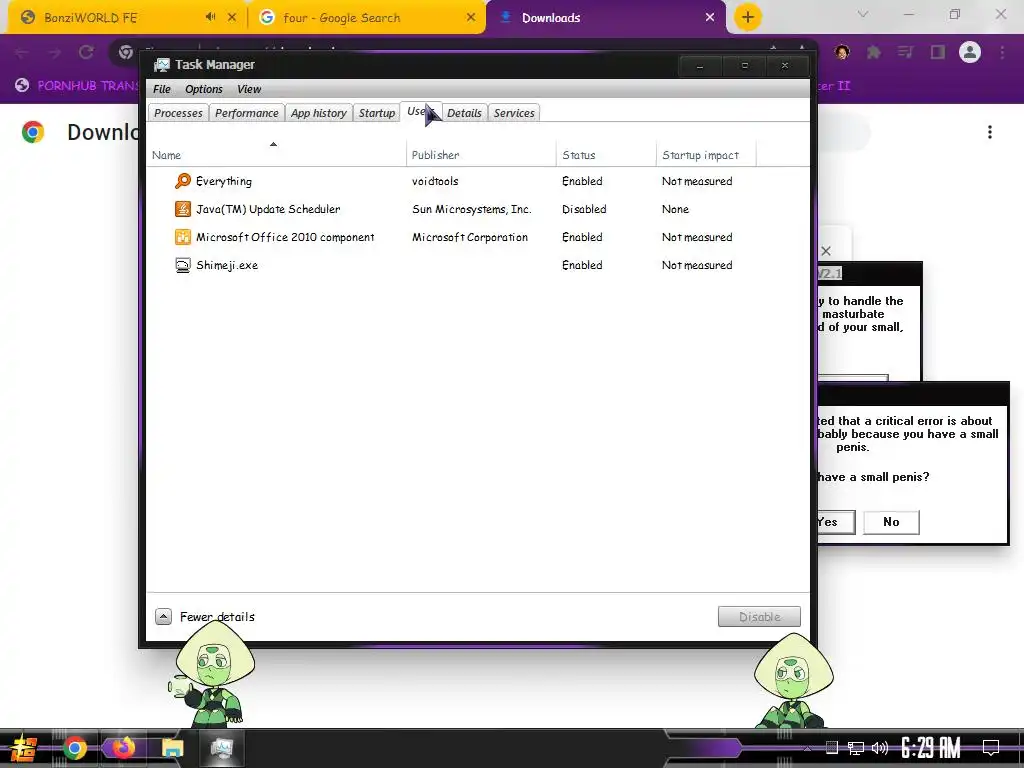Open the notification center icon
This screenshot has height=768, width=1024.
[991, 748]
